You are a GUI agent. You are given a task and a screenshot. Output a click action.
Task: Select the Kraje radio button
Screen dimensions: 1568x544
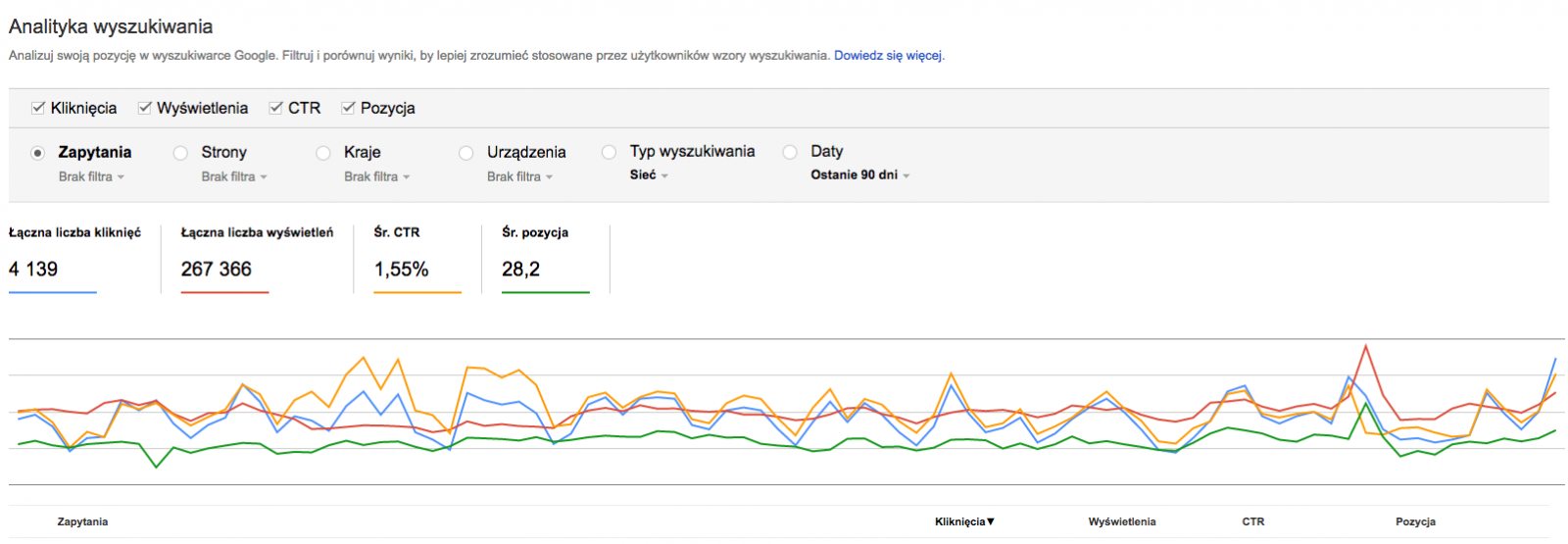pos(323,153)
